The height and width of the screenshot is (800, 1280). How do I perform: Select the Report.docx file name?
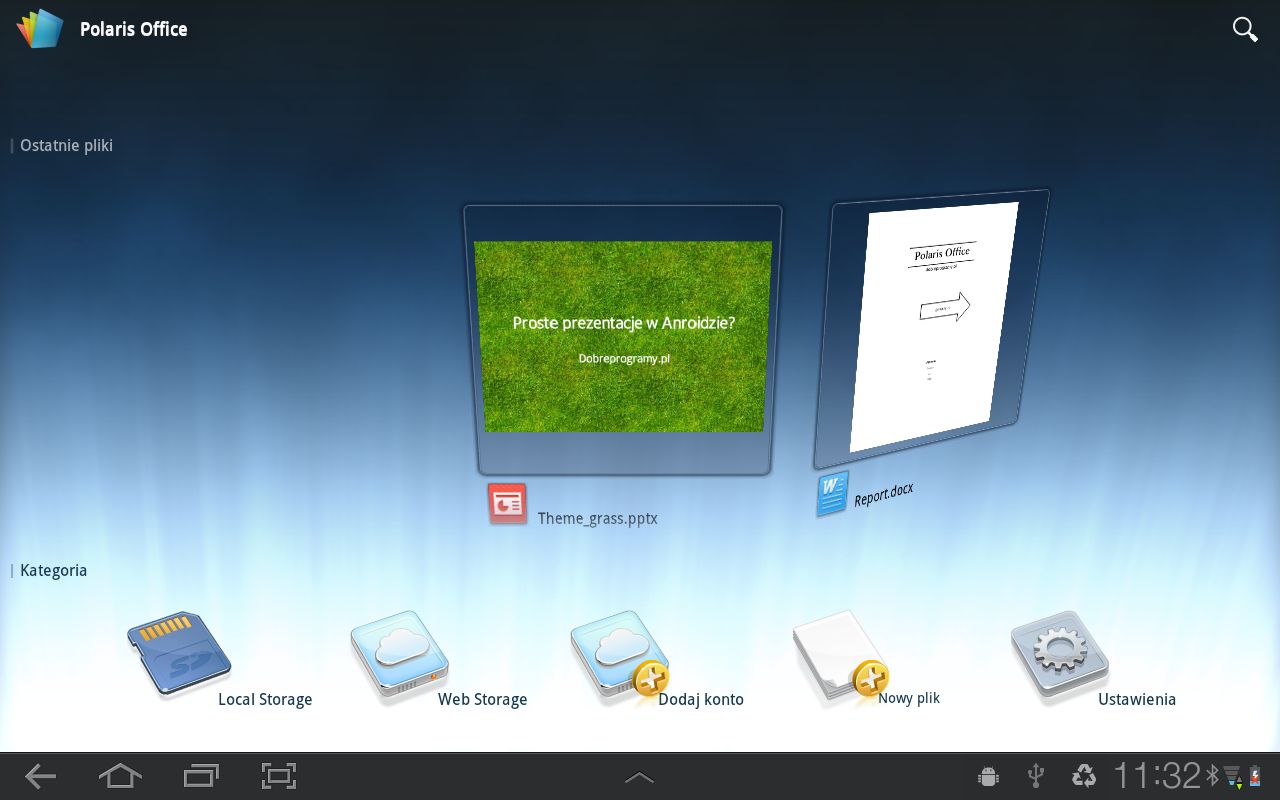[x=883, y=495]
